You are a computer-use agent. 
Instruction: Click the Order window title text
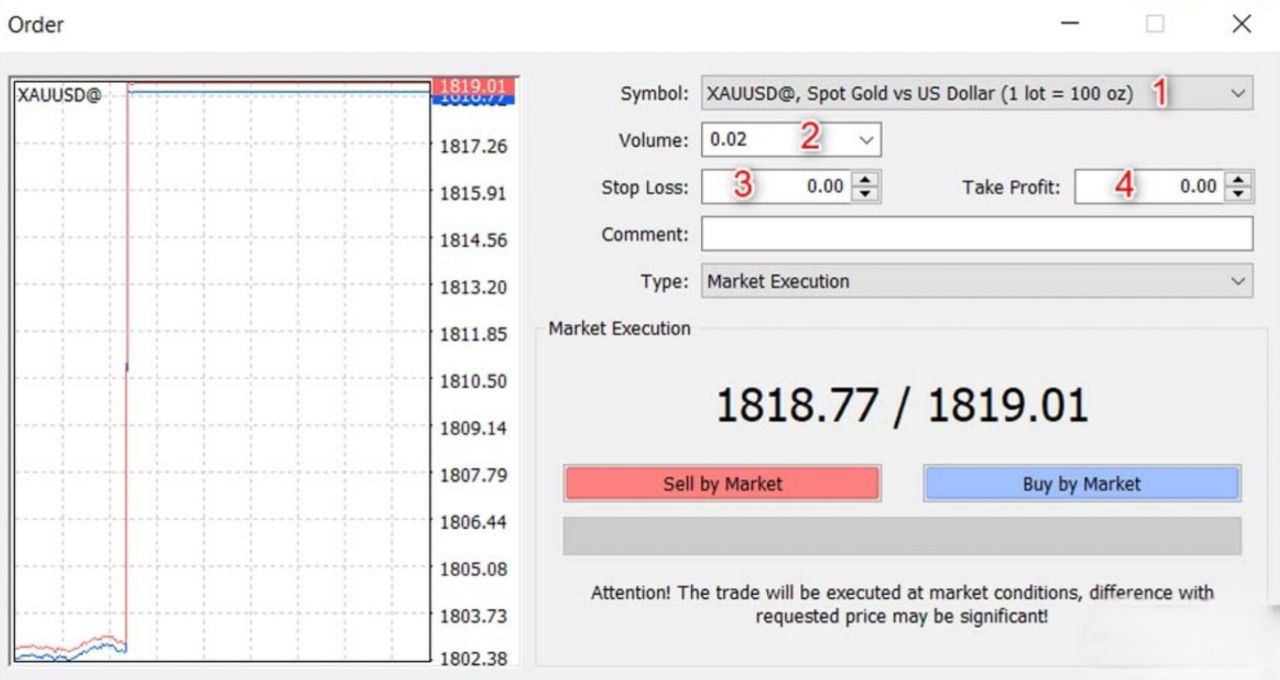[x=36, y=25]
